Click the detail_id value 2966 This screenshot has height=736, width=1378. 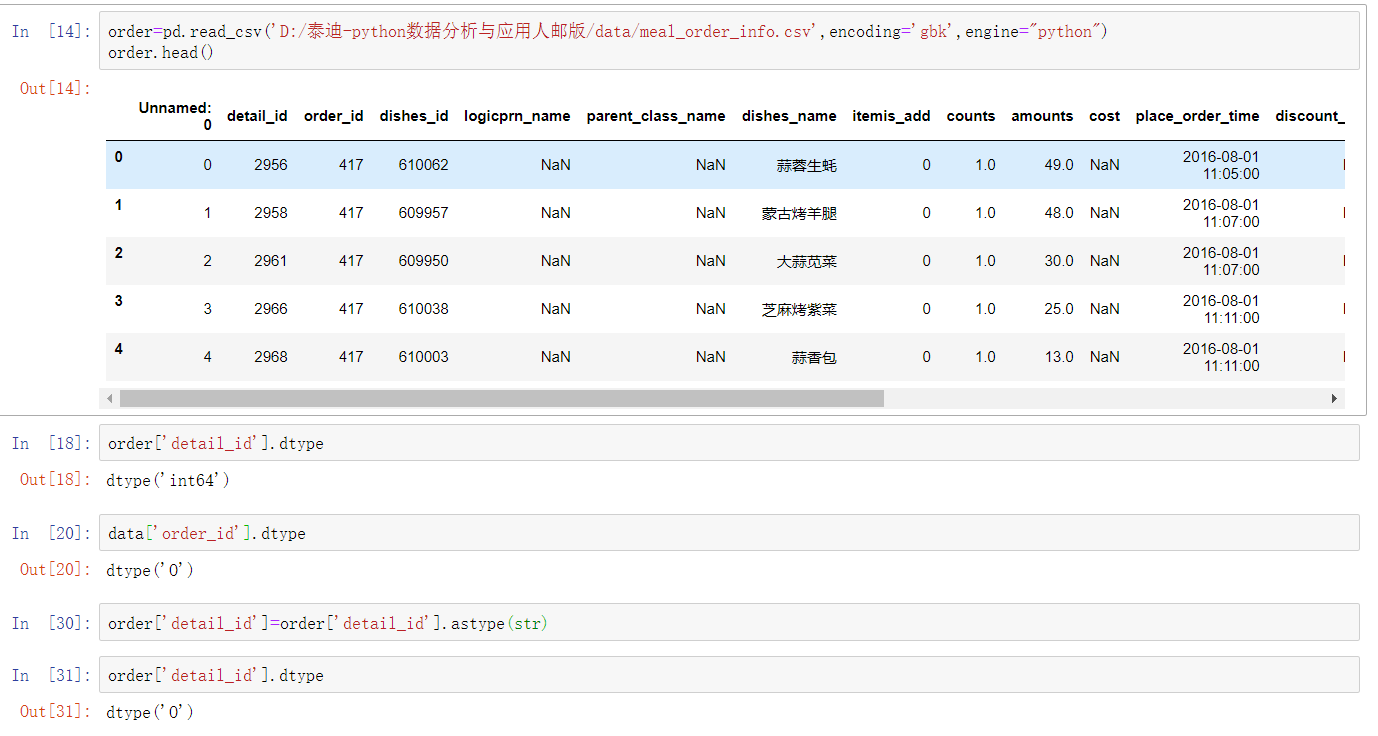pos(271,309)
